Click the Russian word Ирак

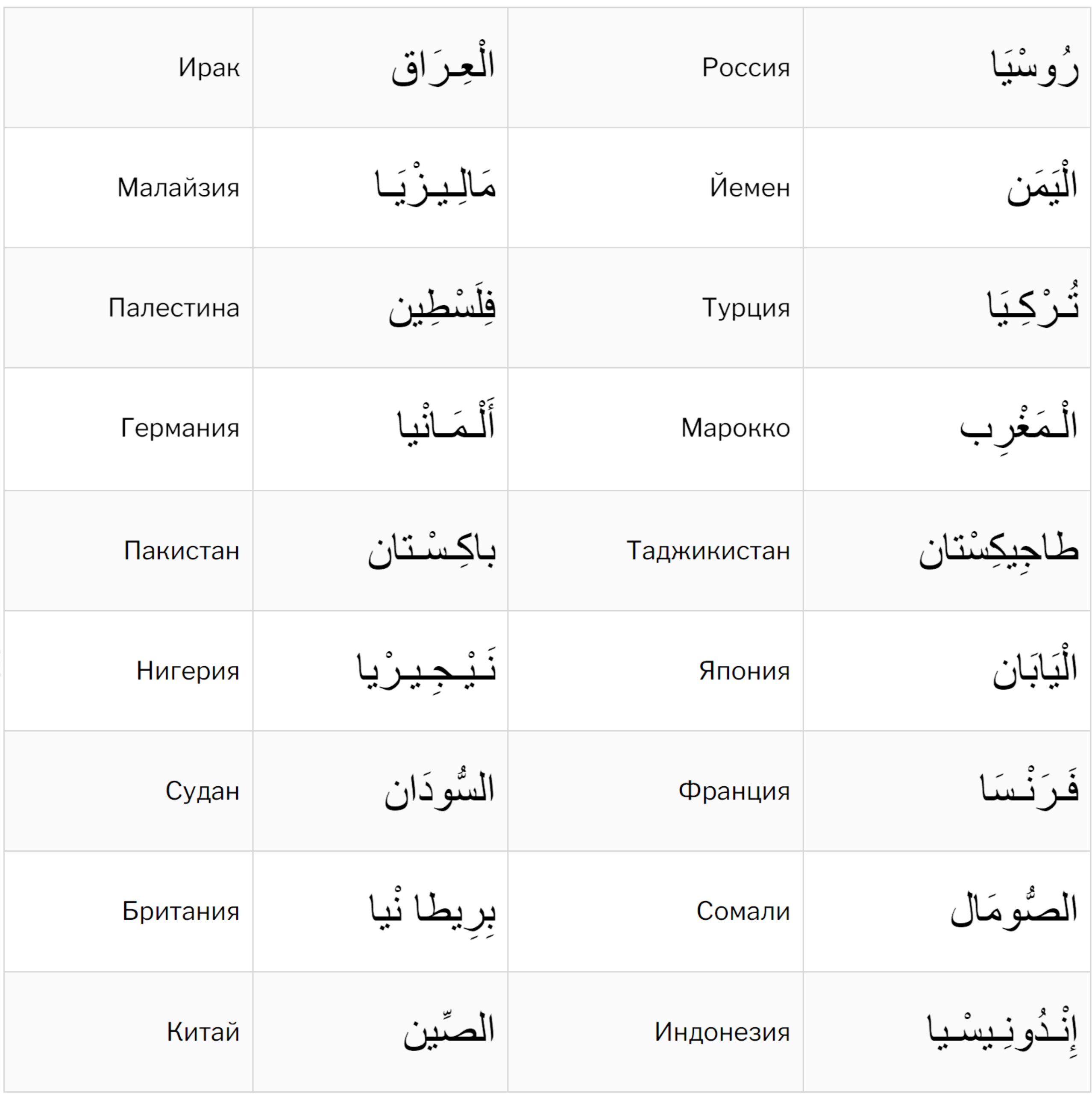click(x=209, y=68)
